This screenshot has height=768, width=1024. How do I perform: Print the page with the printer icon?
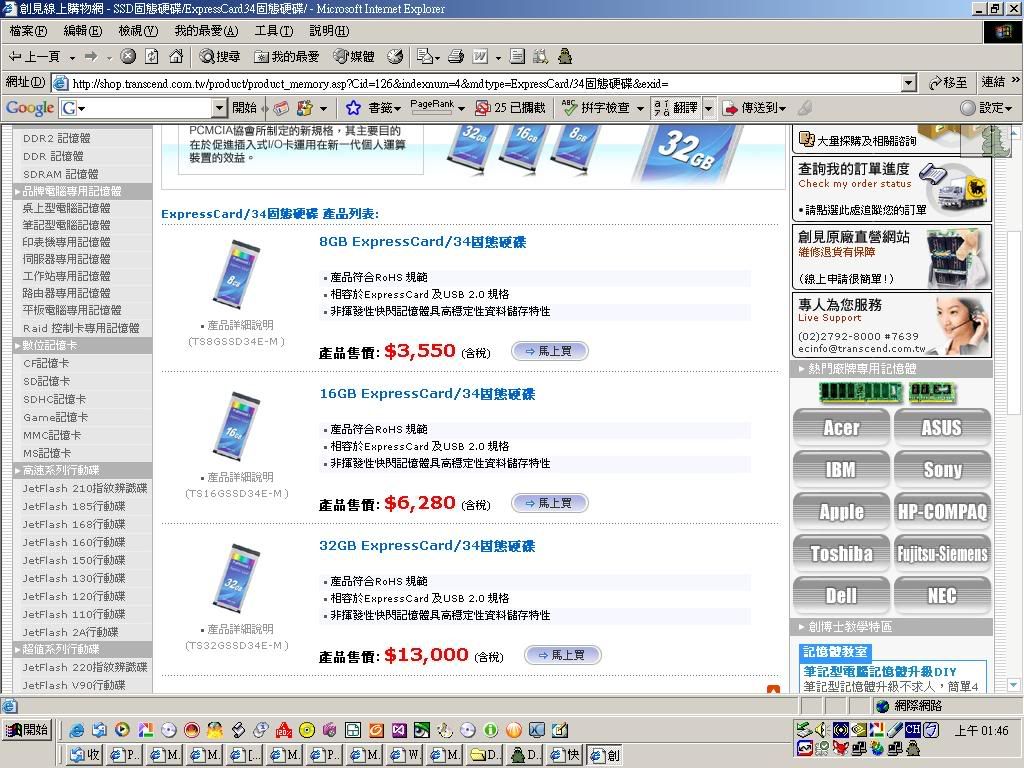[x=456, y=57]
